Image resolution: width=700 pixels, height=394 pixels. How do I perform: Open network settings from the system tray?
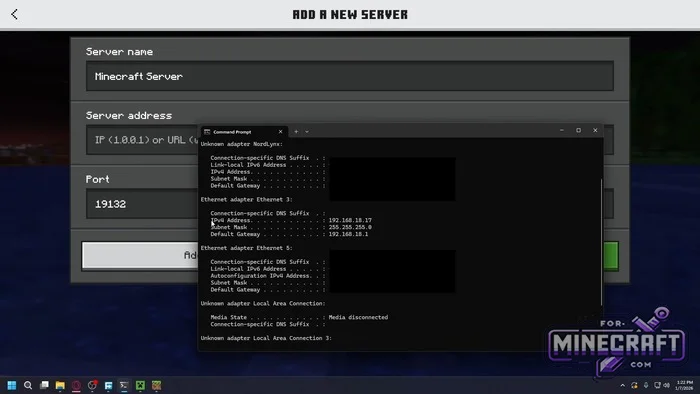tap(657, 385)
